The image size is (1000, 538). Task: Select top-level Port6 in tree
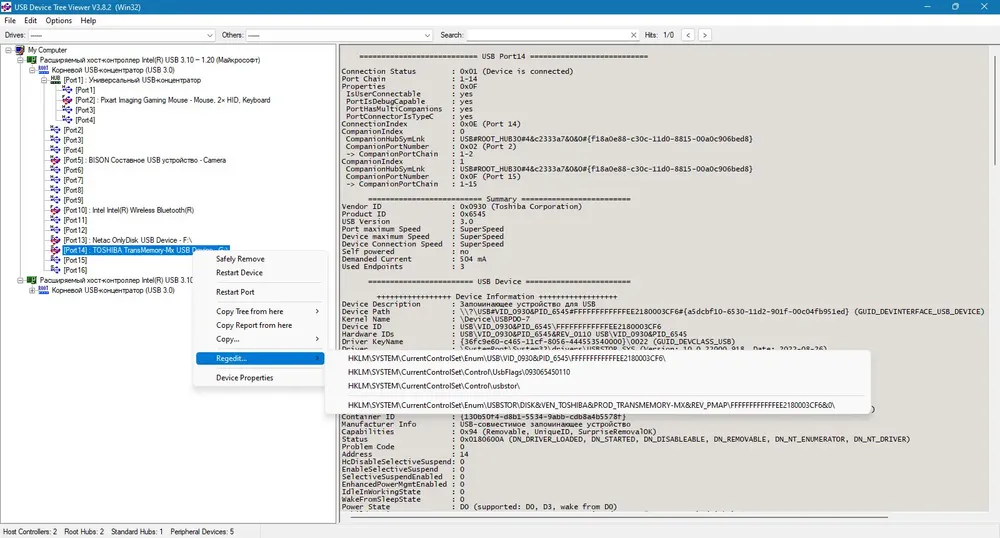tap(73, 170)
